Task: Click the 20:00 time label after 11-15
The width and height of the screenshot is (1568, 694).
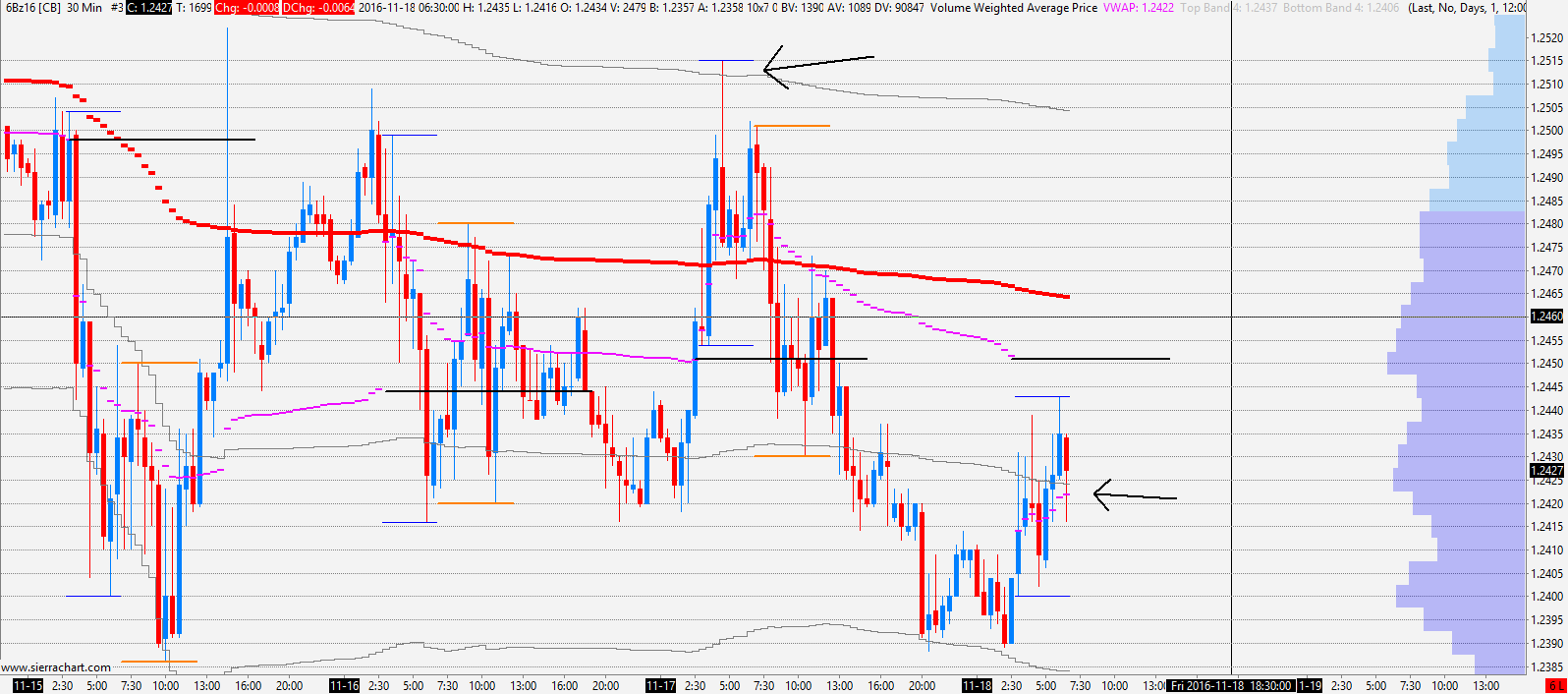Action: click(x=290, y=686)
